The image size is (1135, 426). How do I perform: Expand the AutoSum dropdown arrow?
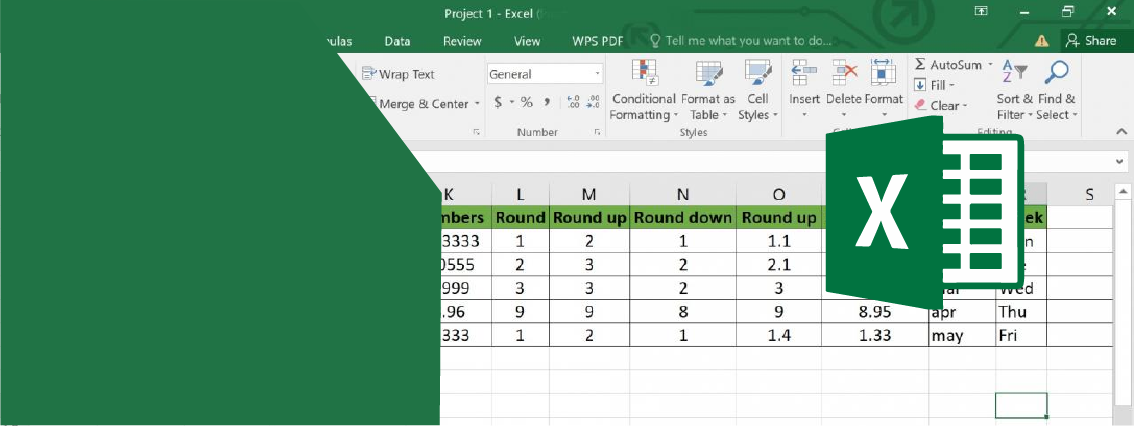tap(991, 64)
